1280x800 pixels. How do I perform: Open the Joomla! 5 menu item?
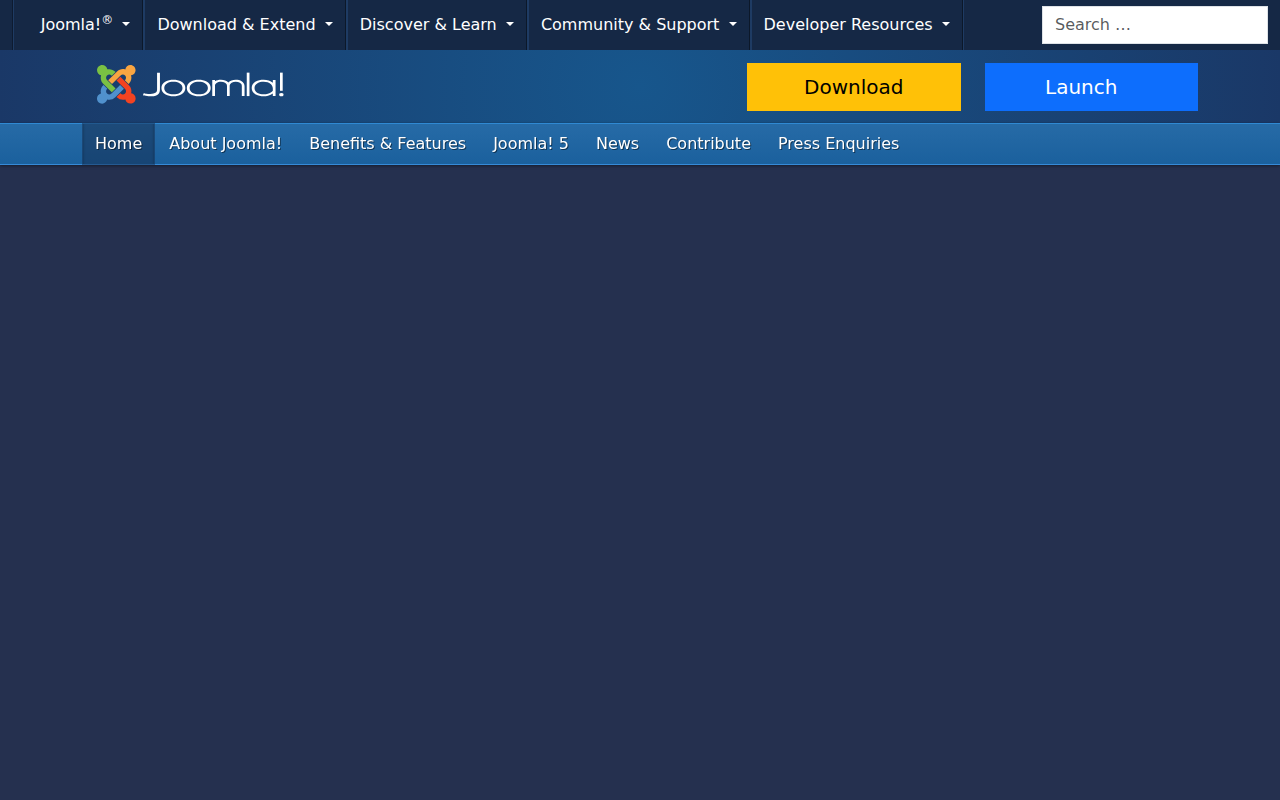pyautogui.click(x=530, y=144)
